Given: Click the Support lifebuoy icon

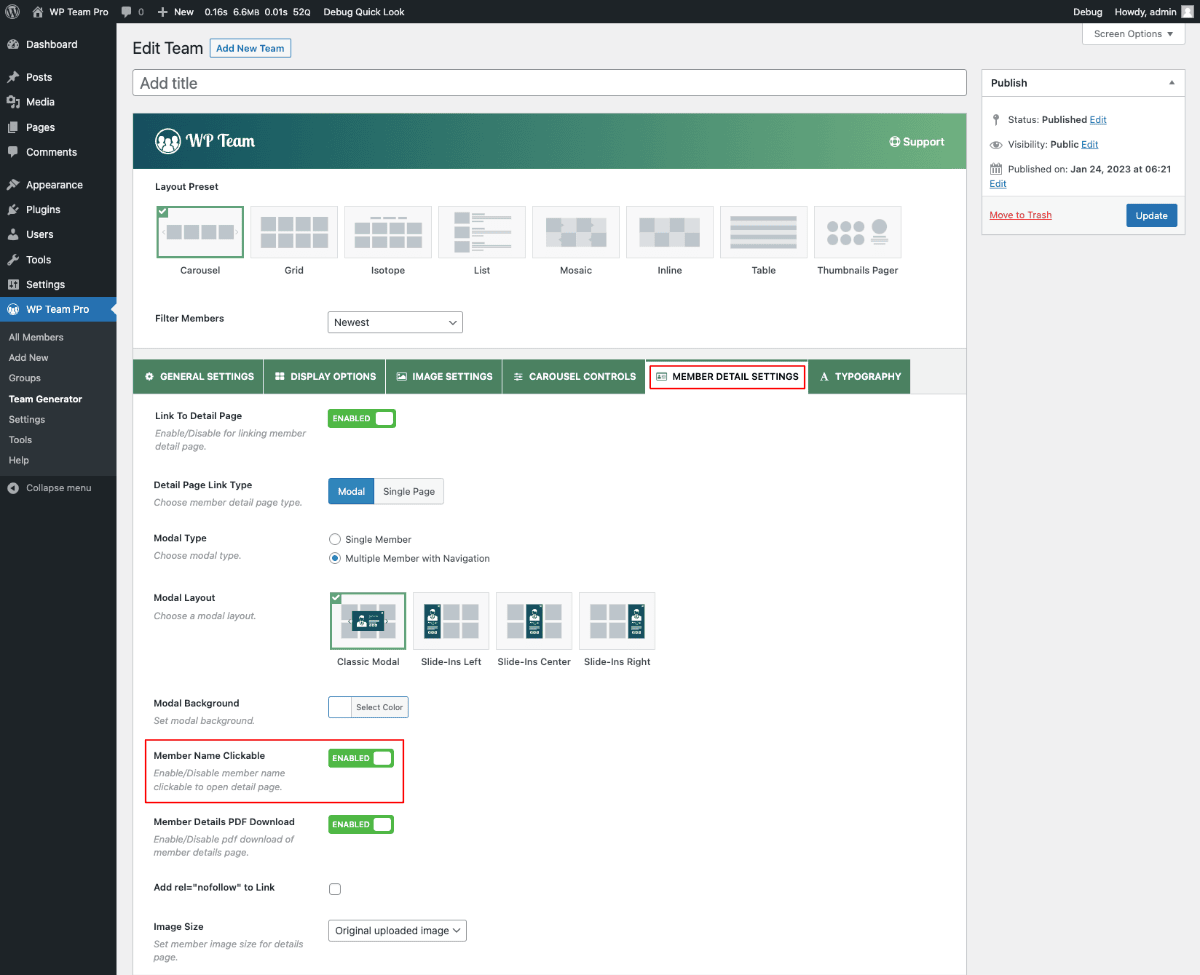Looking at the screenshot, I should tap(895, 142).
